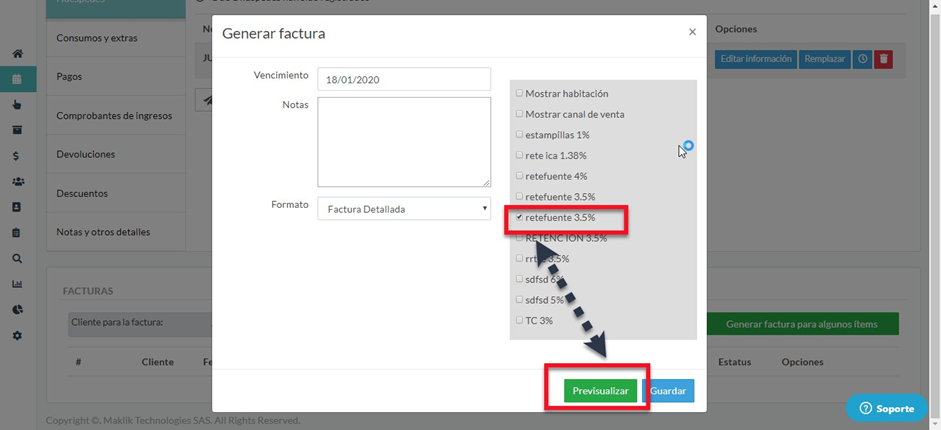Open the users group sidebar icon
The height and width of the screenshot is (430, 941).
tap(17, 182)
